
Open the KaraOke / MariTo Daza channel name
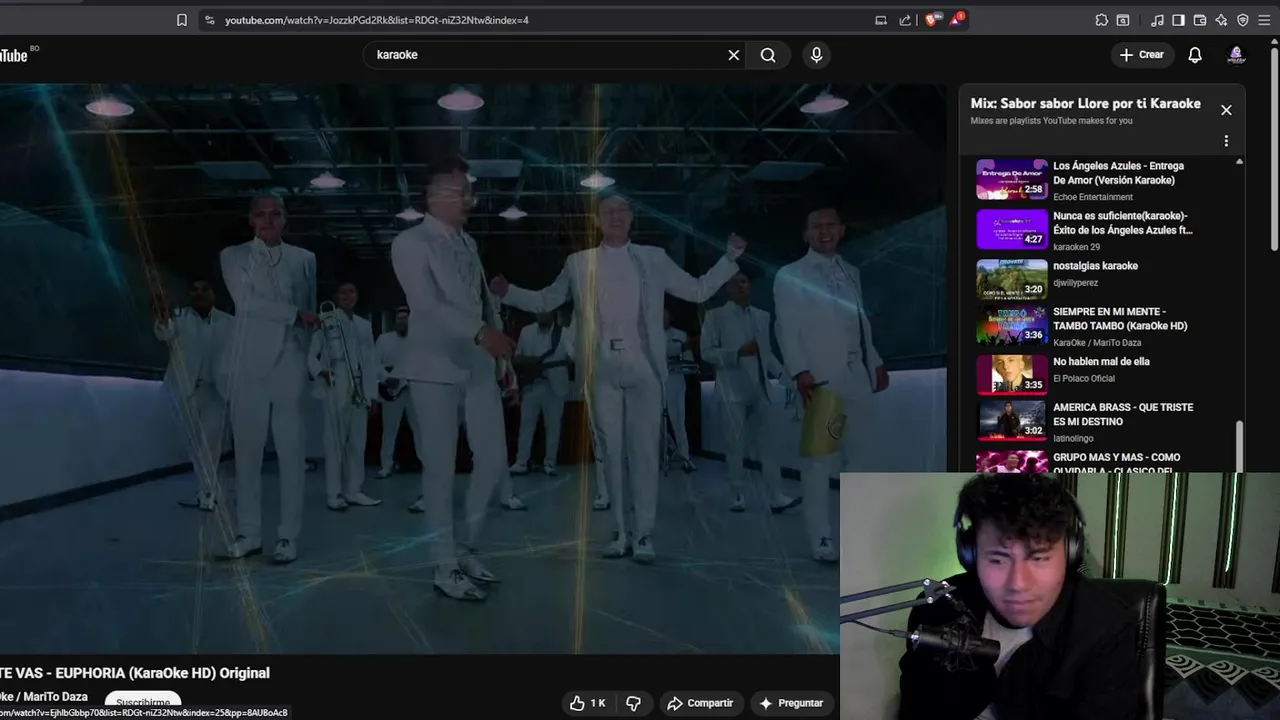tap(44, 697)
